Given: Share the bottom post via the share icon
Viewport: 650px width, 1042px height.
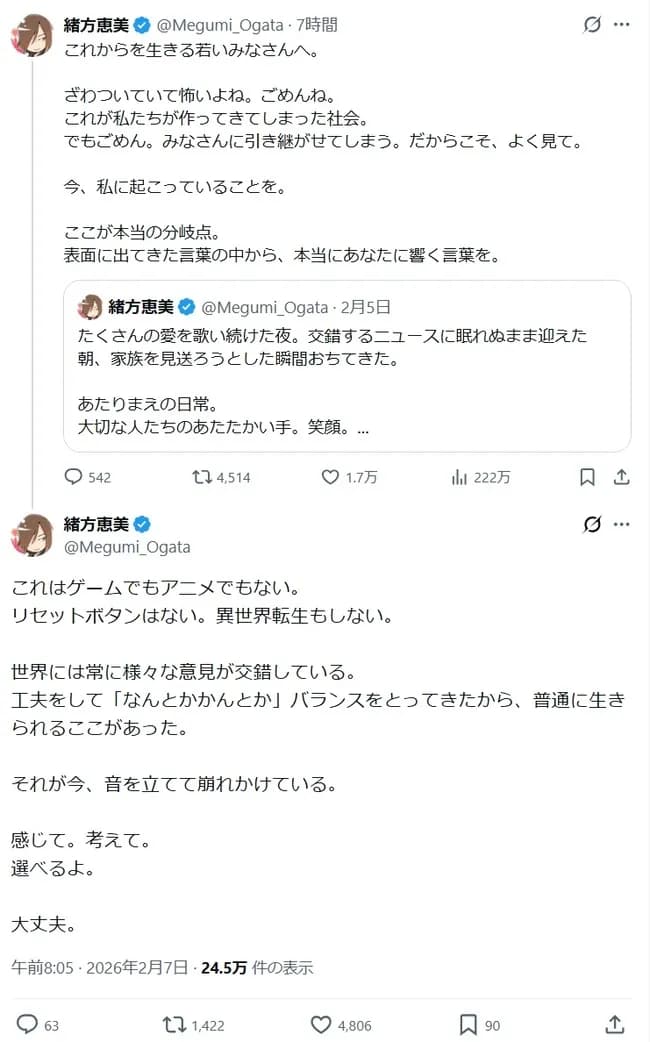Looking at the screenshot, I should (614, 1024).
